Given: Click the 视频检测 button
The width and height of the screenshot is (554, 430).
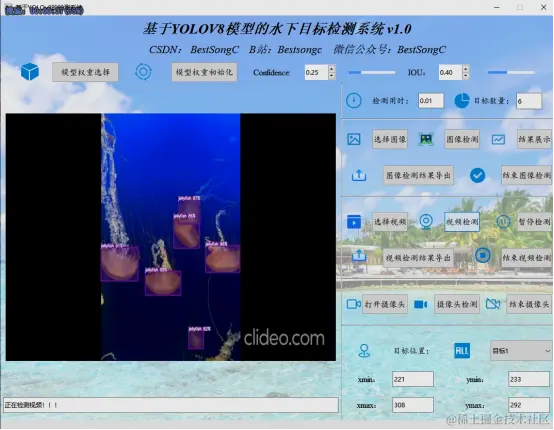Looking at the screenshot, I should coord(462,222).
